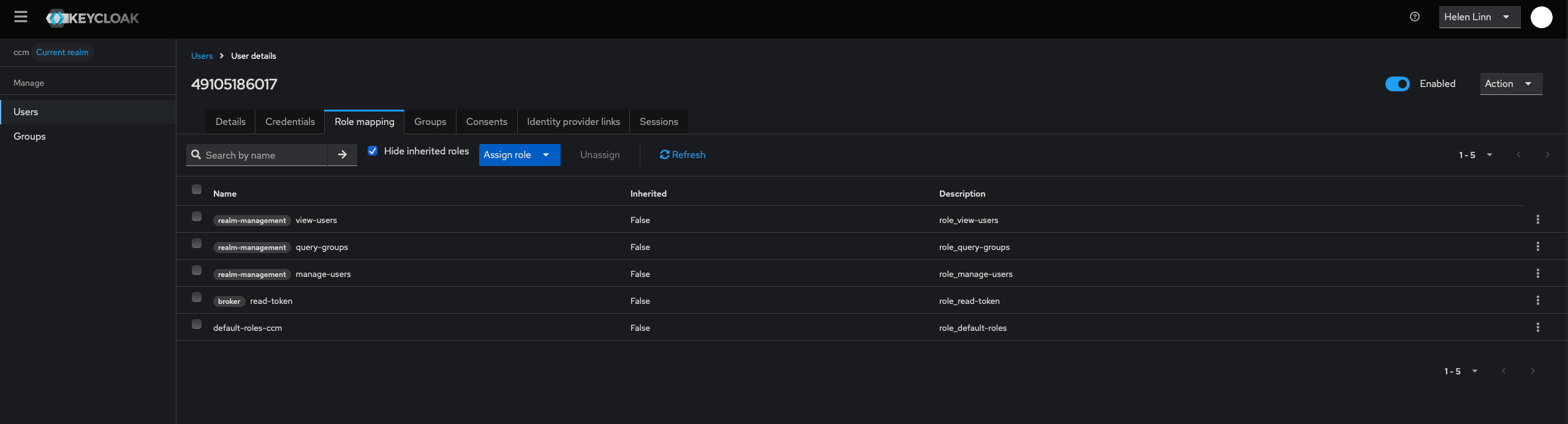Click the query-groups role name

click(322, 248)
